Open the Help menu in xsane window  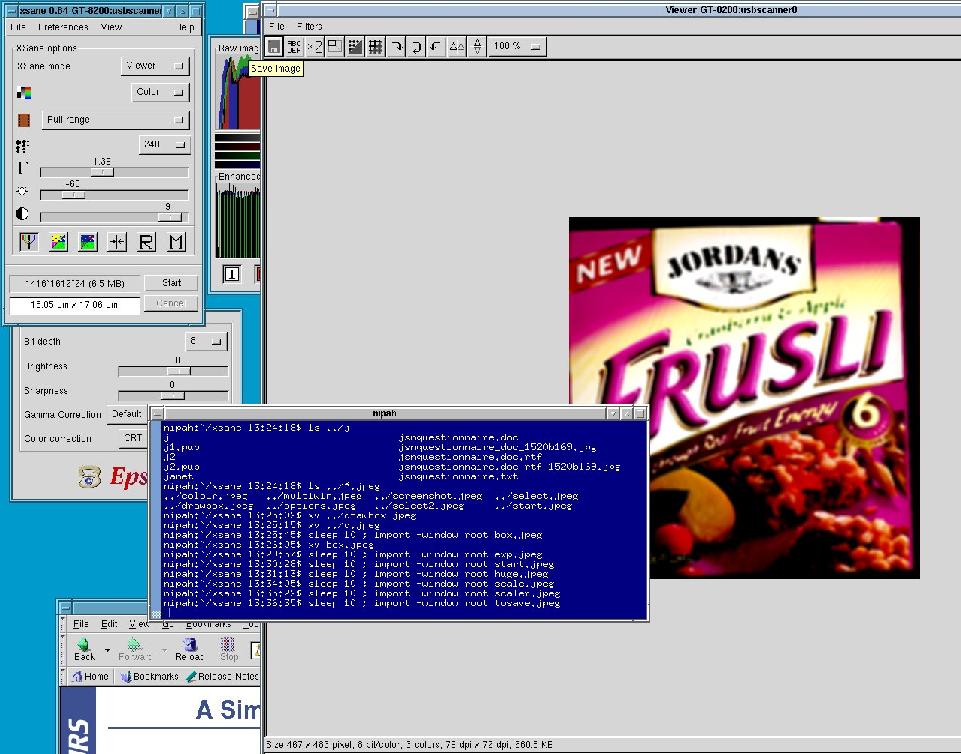tap(187, 27)
